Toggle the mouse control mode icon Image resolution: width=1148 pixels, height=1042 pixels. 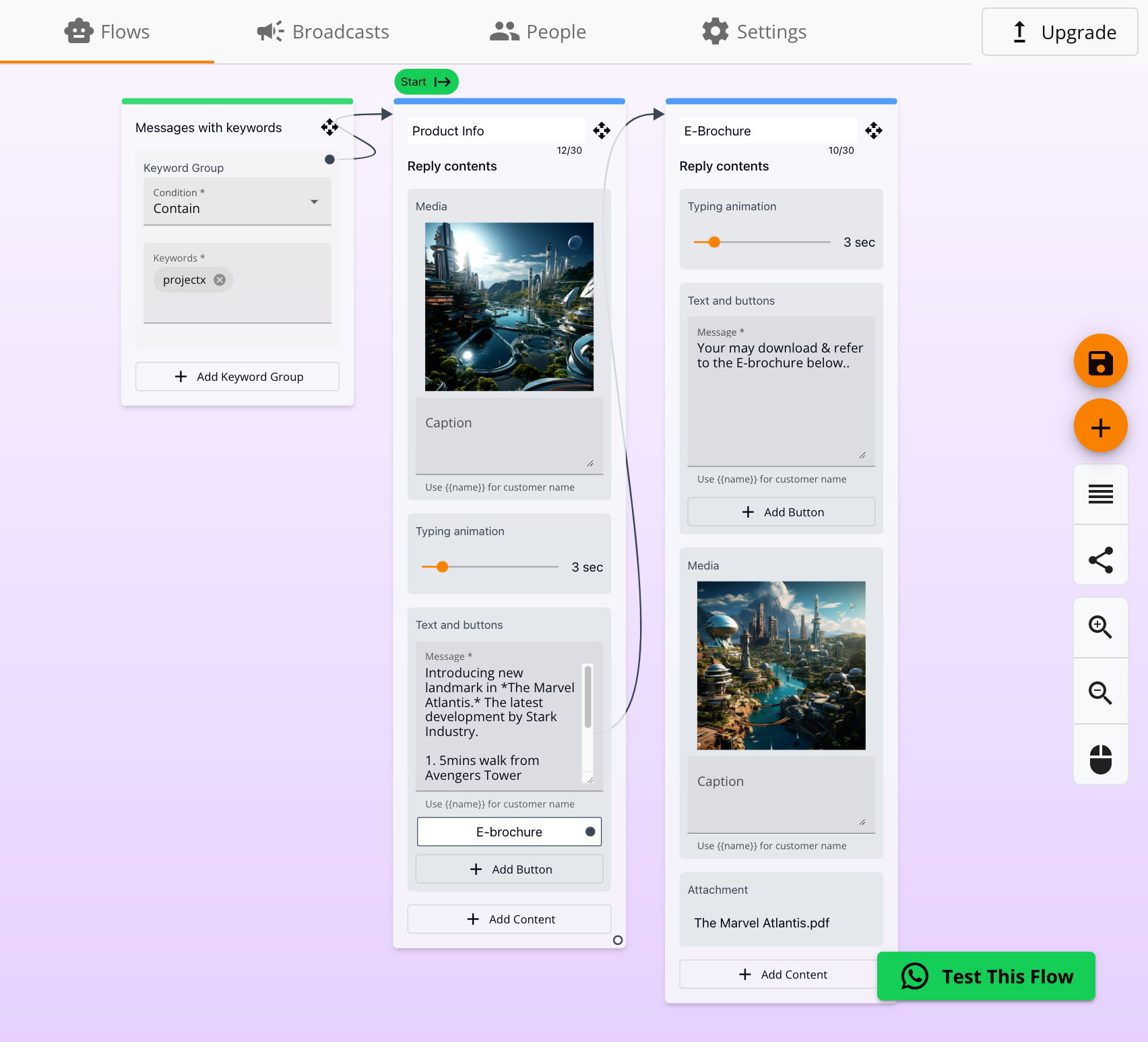[x=1100, y=759]
